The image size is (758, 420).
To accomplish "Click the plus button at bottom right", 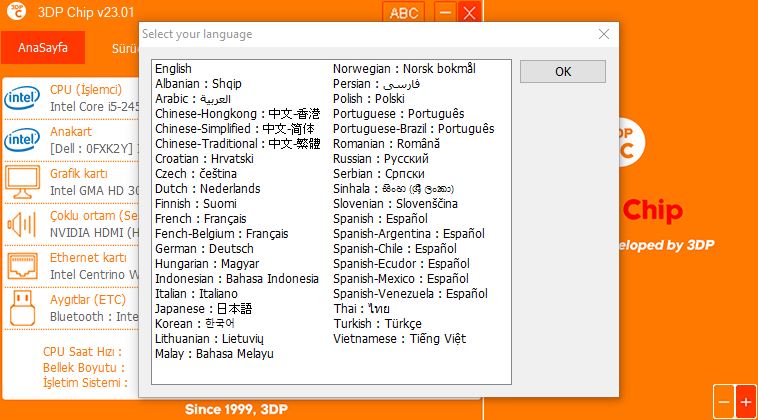I will click(x=745, y=402).
